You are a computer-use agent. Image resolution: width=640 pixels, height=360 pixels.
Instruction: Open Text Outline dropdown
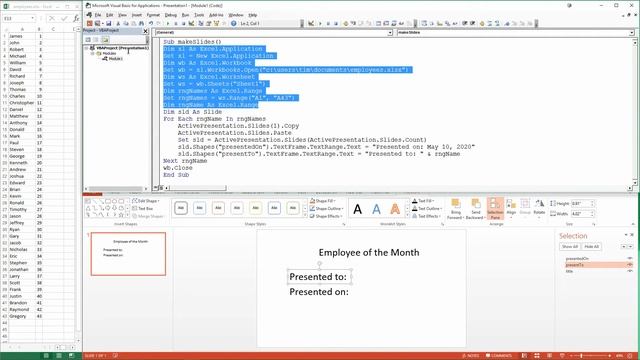point(427,209)
